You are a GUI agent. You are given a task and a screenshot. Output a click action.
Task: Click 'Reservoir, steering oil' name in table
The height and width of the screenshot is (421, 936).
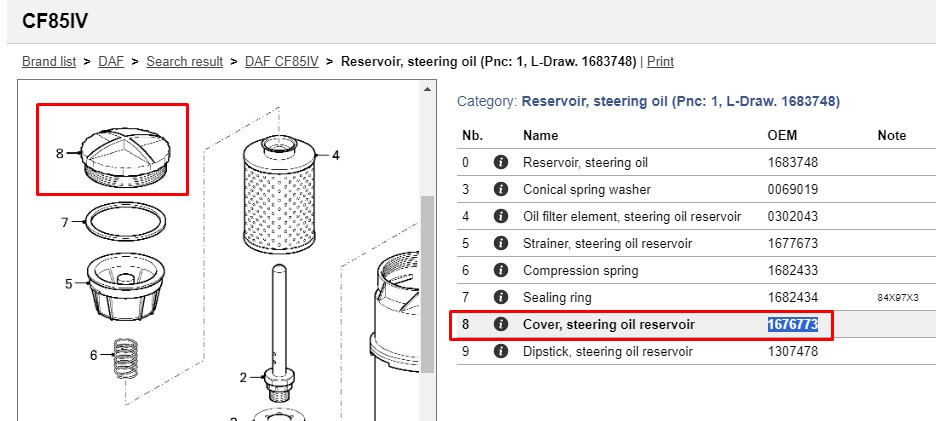pyautogui.click(x=585, y=162)
